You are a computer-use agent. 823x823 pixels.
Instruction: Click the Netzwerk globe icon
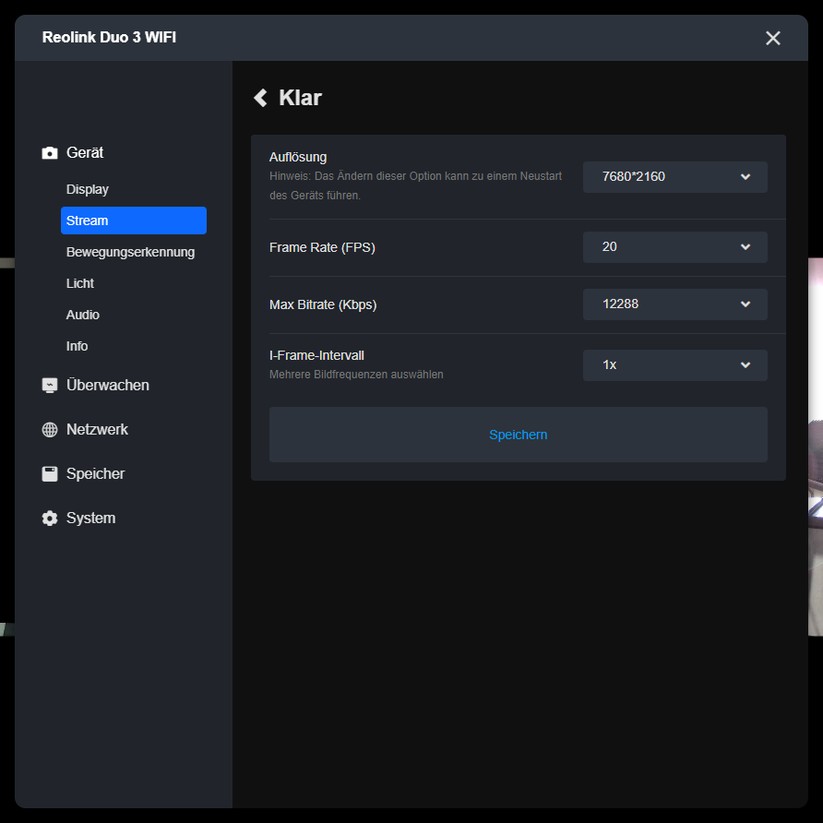[49, 429]
